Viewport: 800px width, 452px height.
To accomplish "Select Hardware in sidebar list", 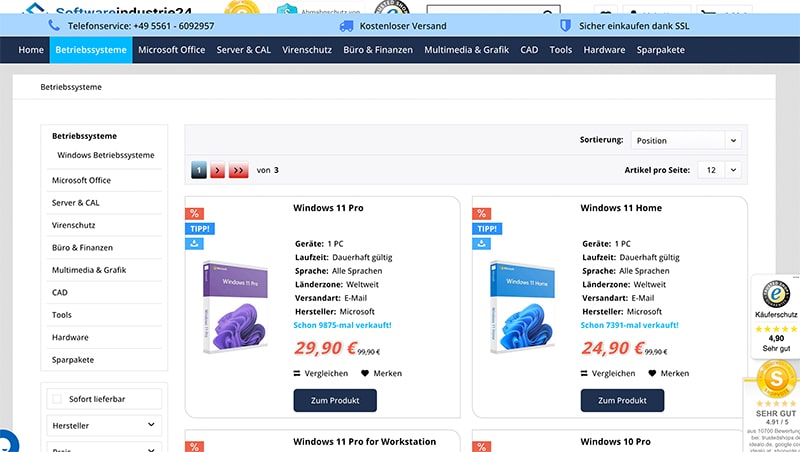I will [x=70, y=337].
